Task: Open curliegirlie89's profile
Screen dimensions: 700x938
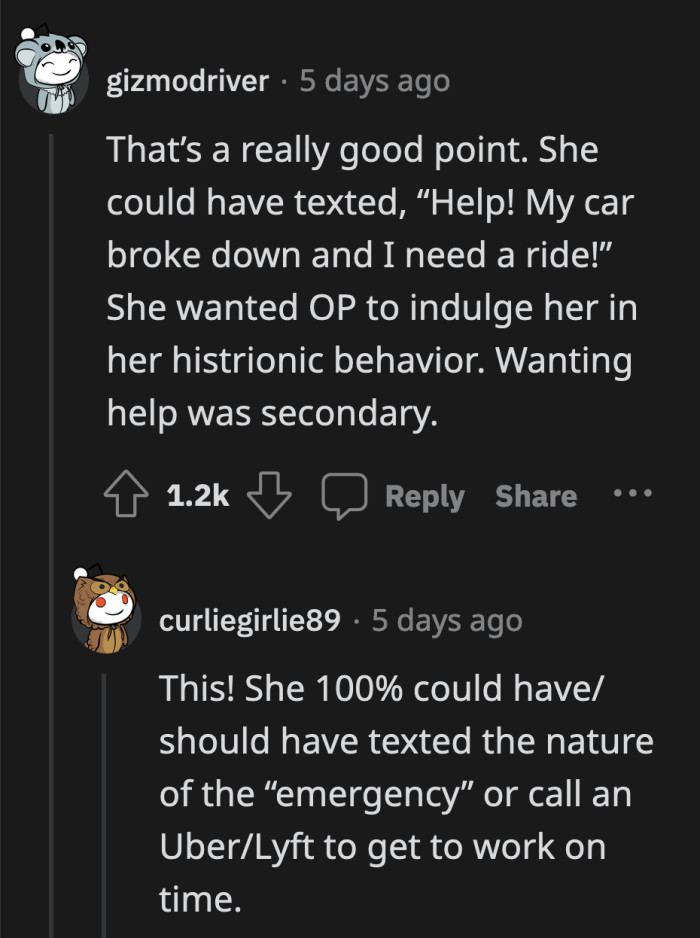Action: point(252,620)
